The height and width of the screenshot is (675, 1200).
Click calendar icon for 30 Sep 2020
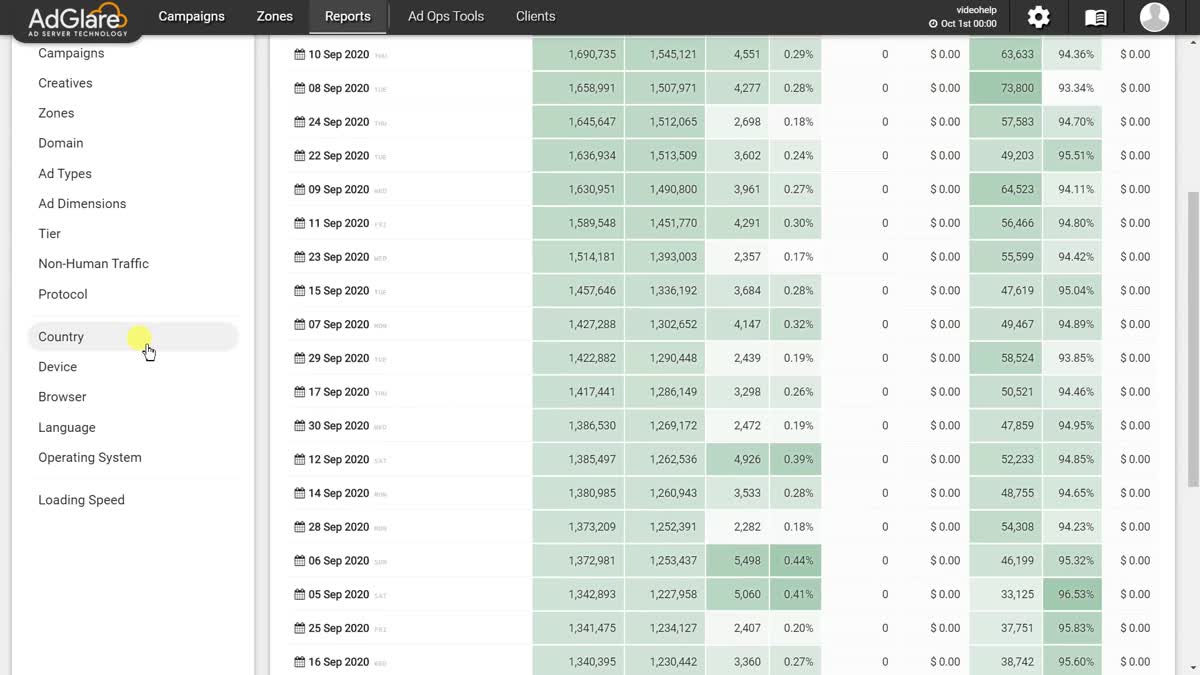click(x=300, y=426)
